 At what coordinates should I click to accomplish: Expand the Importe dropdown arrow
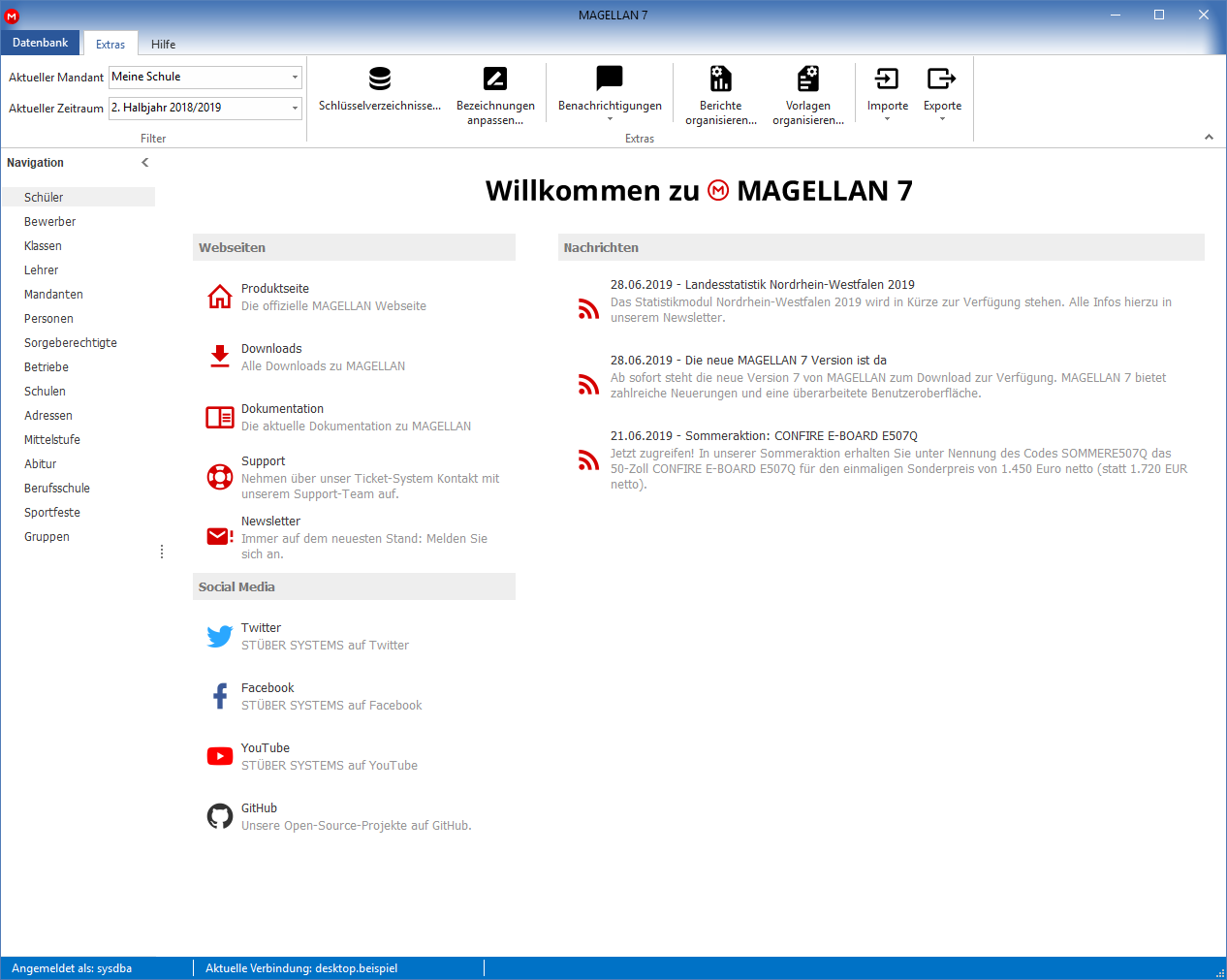point(887,119)
